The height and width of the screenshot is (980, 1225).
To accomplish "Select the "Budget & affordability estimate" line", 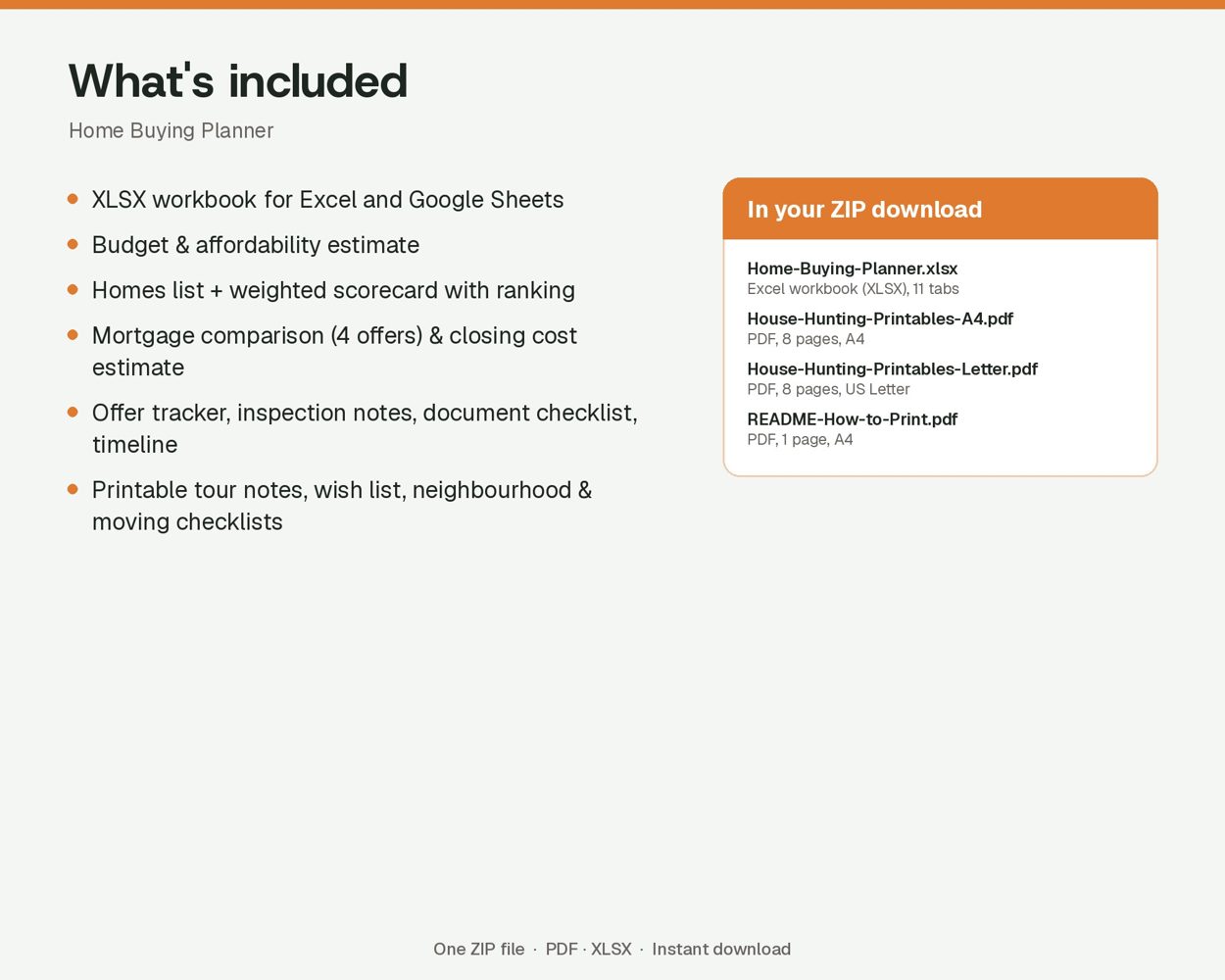I will pyautogui.click(x=256, y=245).
